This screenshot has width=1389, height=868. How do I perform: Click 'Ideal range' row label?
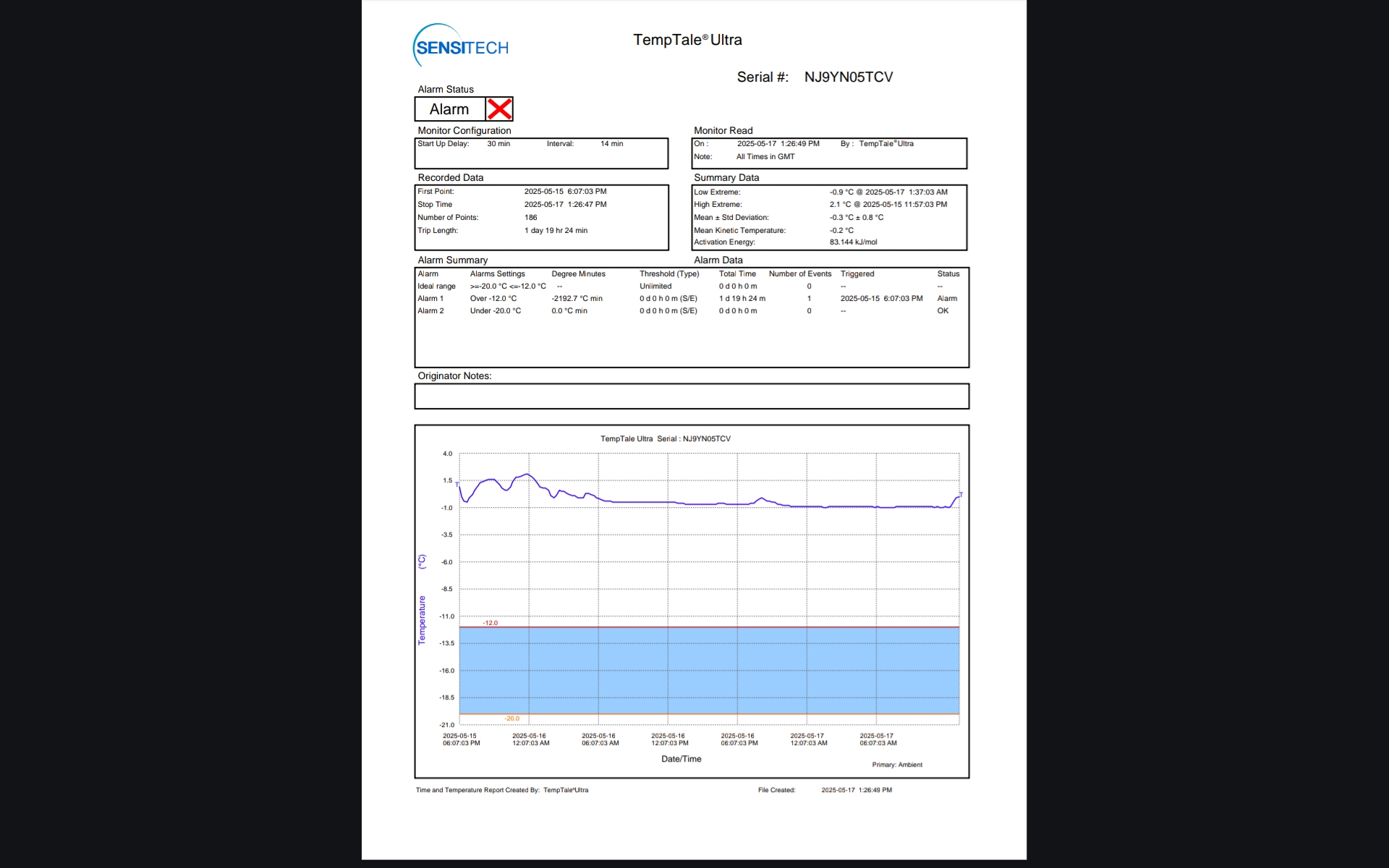click(x=436, y=286)
